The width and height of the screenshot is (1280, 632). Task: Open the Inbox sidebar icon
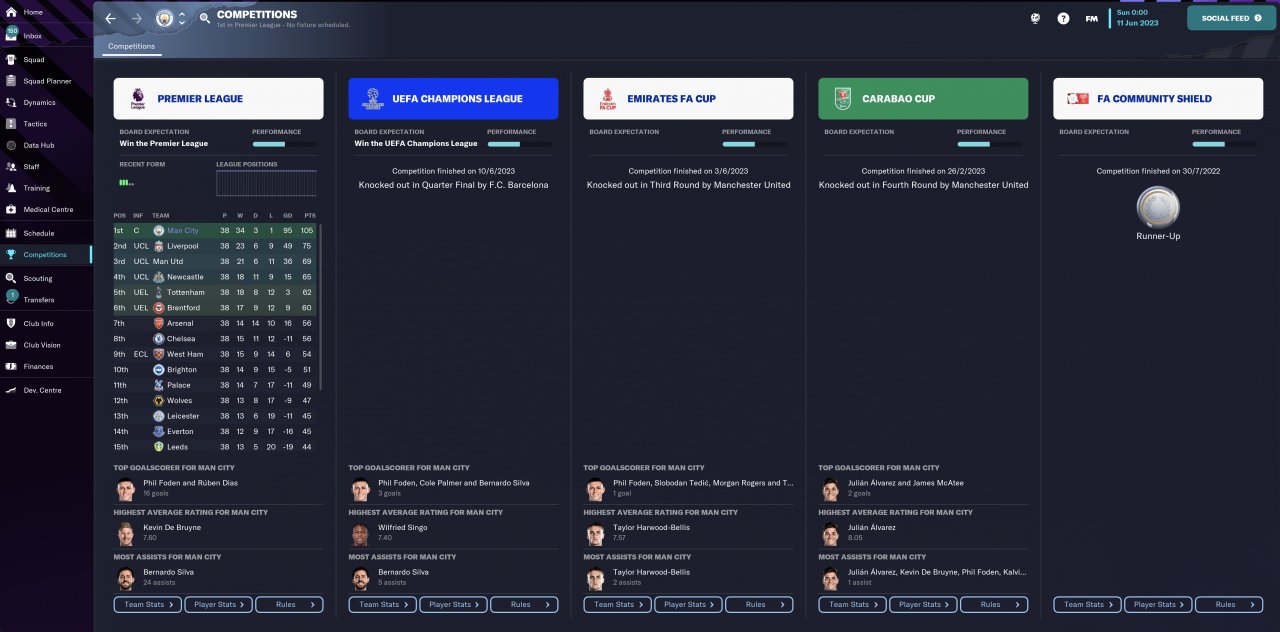(12, 35)
